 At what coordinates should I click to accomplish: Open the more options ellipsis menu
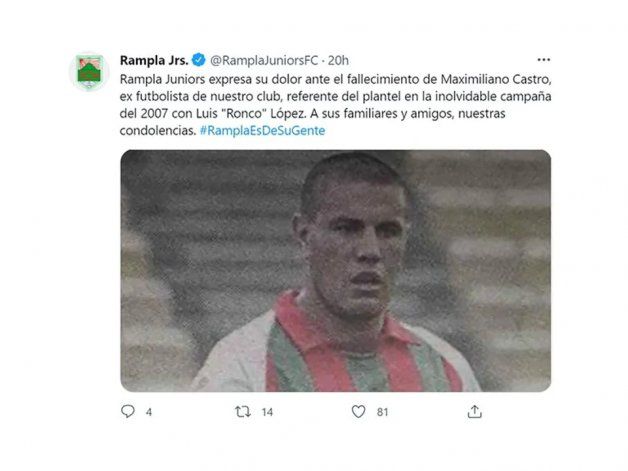(x=543, y=60)
